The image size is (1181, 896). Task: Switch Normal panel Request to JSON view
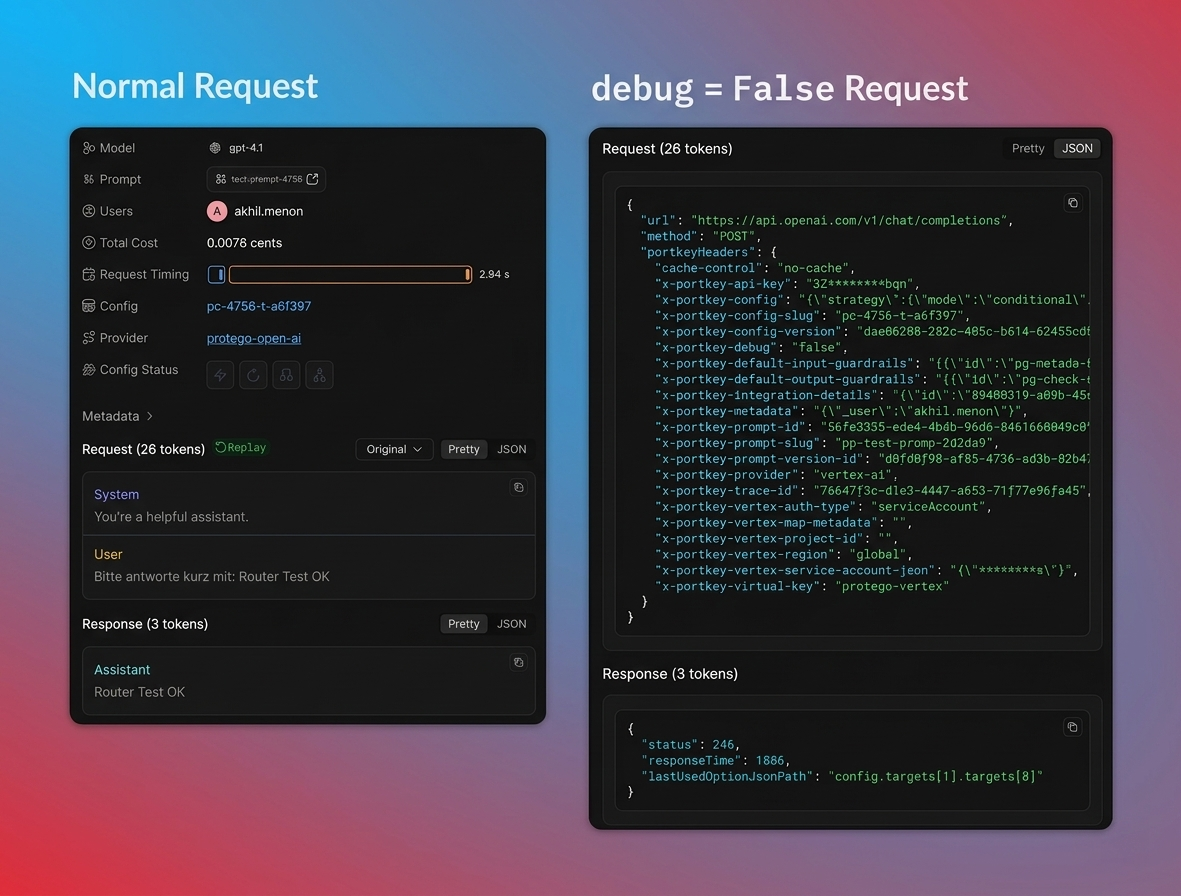[511, 450]
